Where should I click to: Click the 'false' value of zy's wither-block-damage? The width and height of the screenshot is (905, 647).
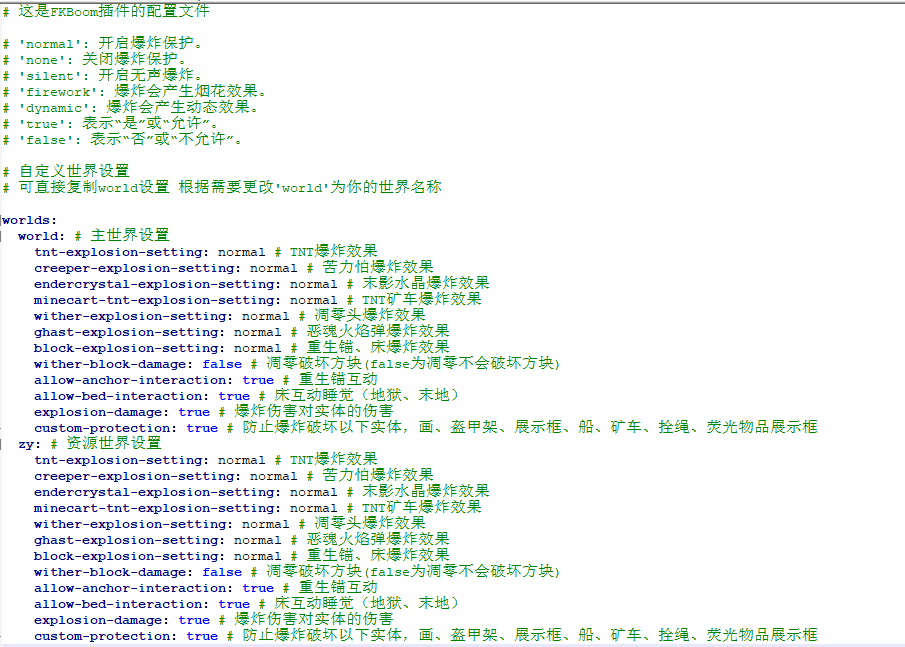coord(222,573)
